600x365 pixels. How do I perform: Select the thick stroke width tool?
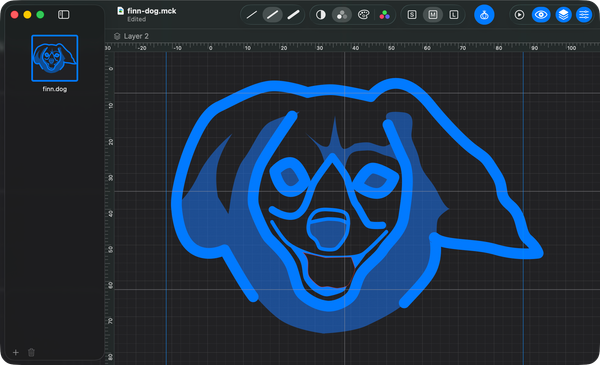pos(293,15)
